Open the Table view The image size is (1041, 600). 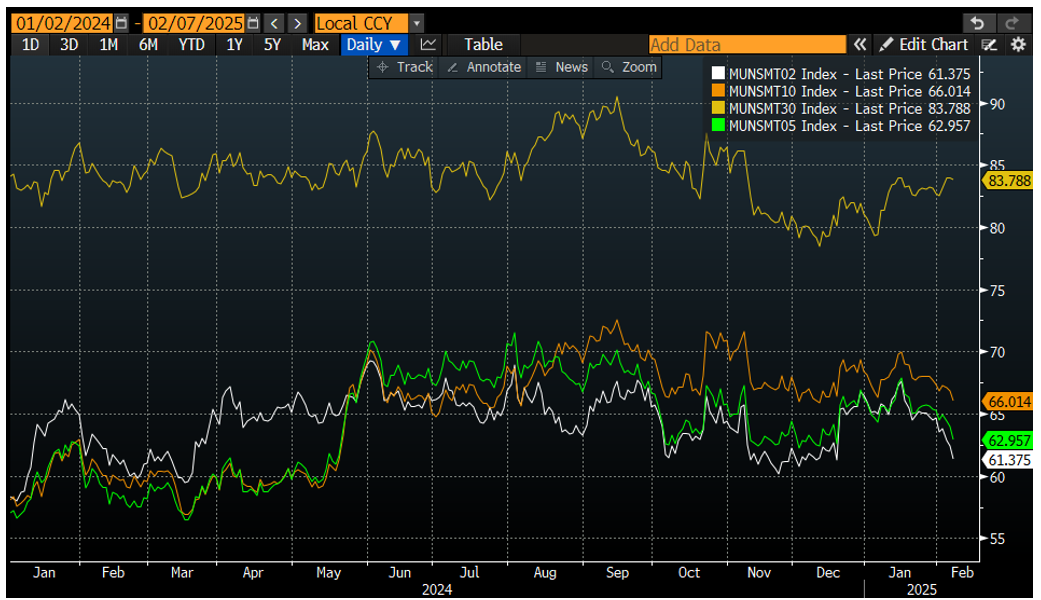pyautogui.click(x=482, y=44)
